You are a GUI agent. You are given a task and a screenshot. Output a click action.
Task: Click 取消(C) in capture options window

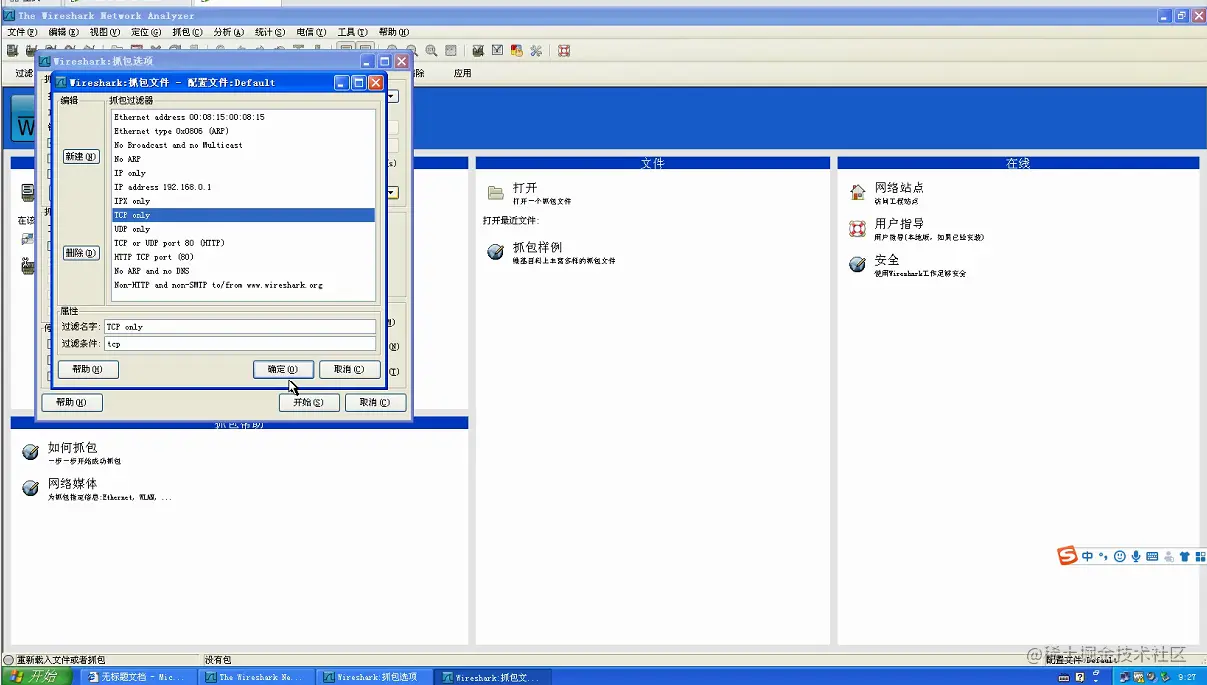[375, 402]
